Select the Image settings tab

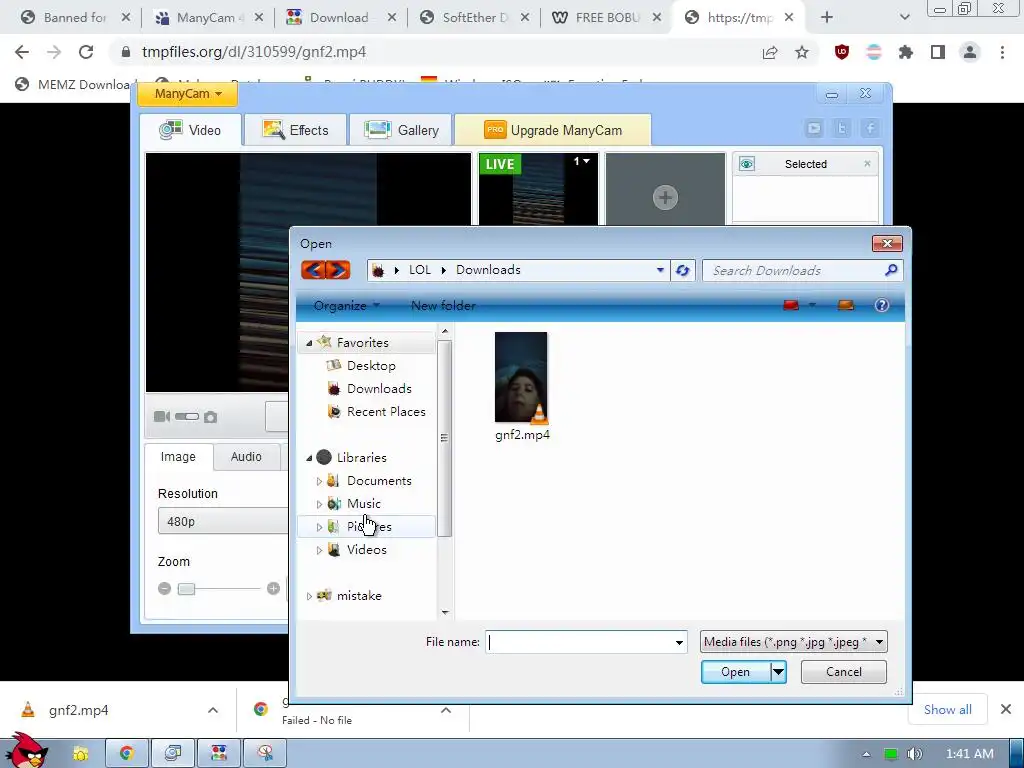point(178,456)
